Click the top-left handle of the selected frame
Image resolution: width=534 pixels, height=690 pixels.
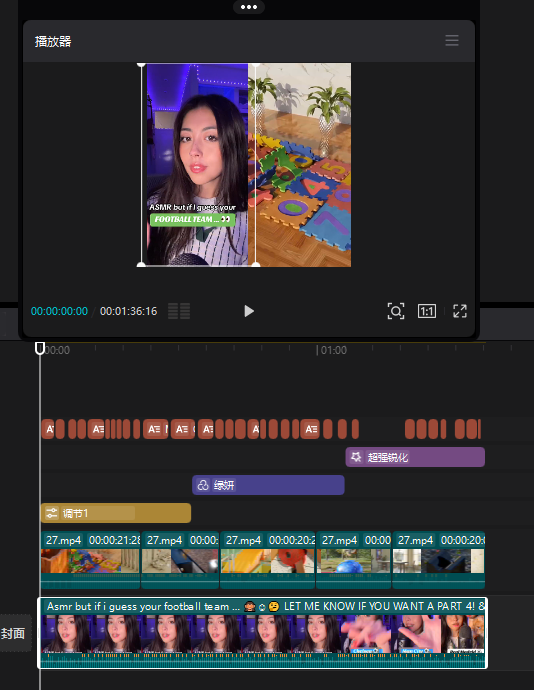click(141, 65)
